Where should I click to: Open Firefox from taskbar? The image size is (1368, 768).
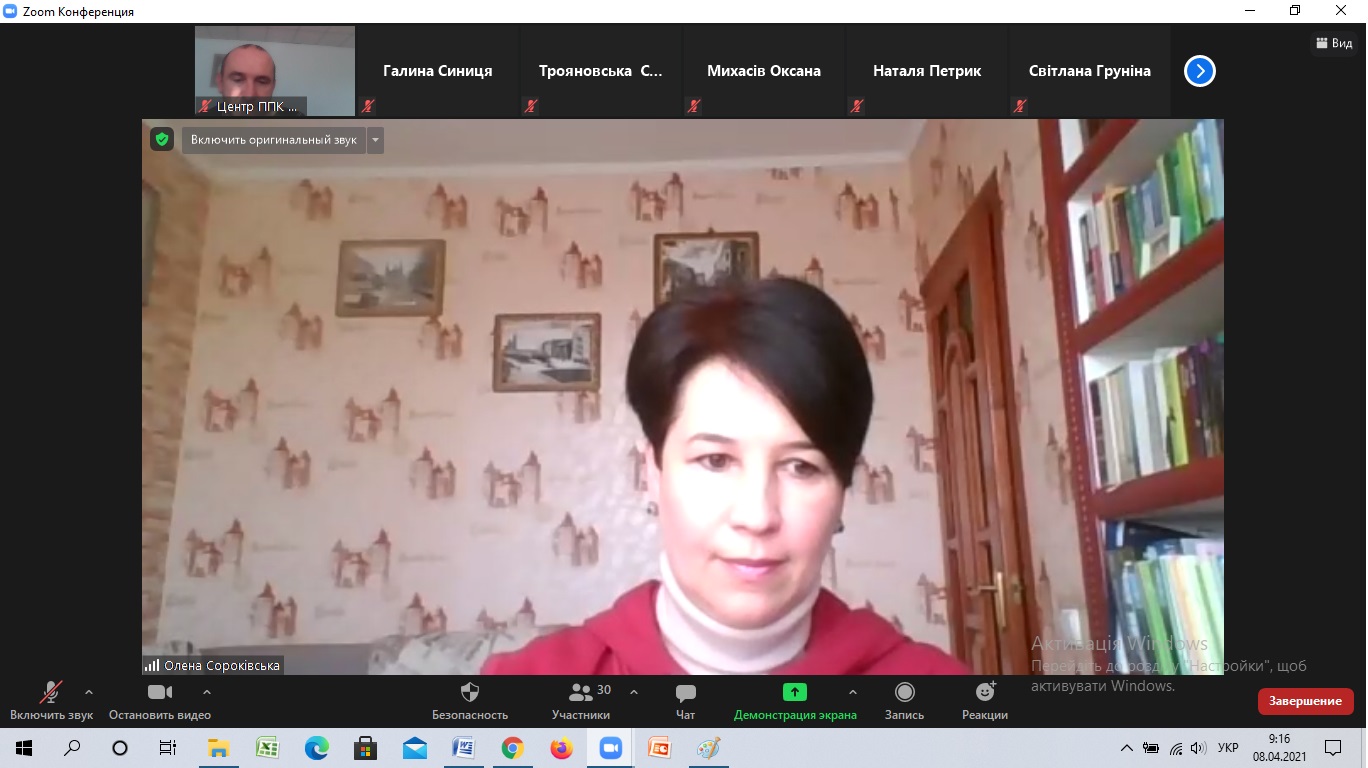pos(561,748)
